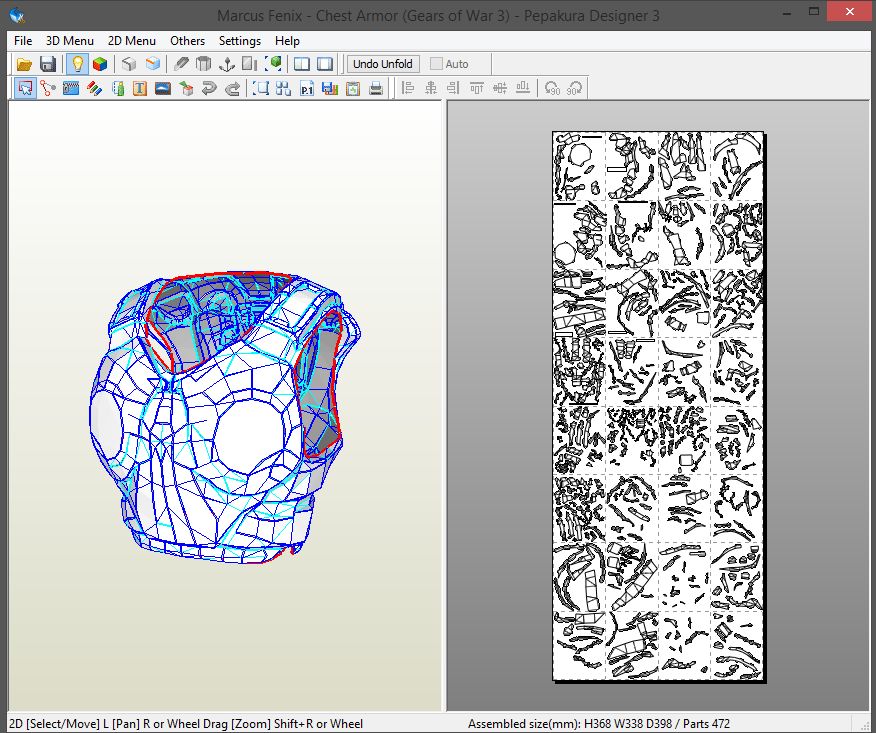Image resolution: width=876 pixels, height=733 pixels.
Task: Click the rotate 90 counterclockwise icon
Action: pyautogui.click(x=552, y=88)
